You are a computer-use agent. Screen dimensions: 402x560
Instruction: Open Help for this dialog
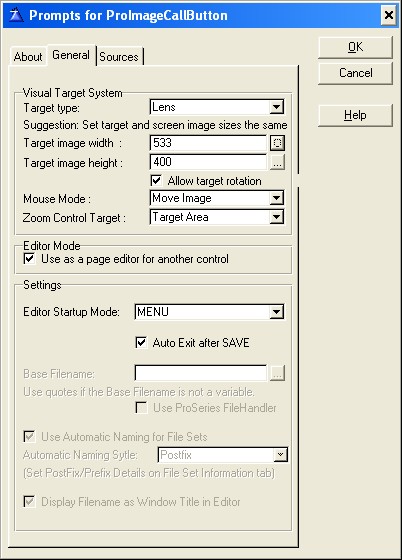click(355, 115)
